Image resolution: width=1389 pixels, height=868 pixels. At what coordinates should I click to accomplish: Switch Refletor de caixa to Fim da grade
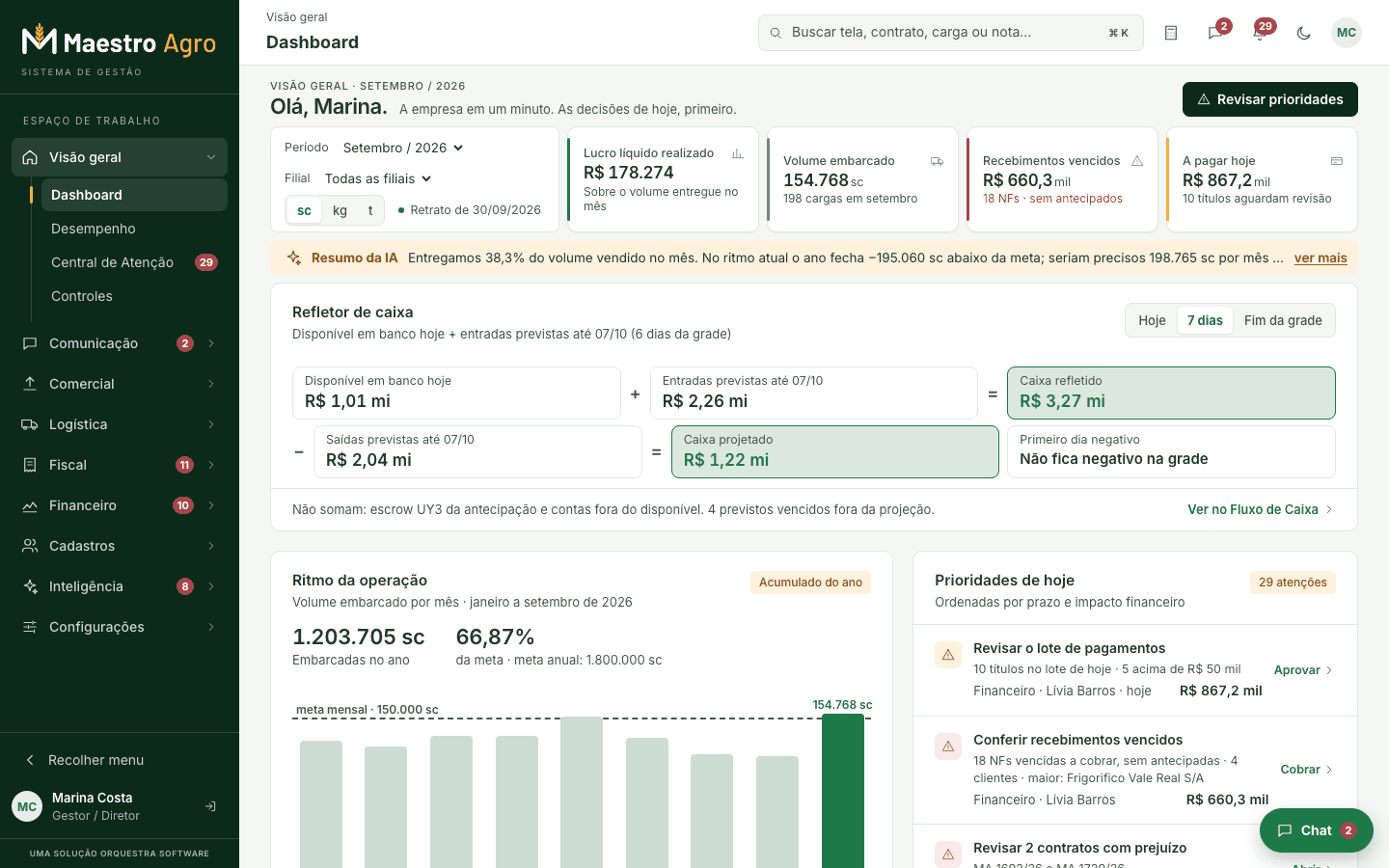point(1283,320)
